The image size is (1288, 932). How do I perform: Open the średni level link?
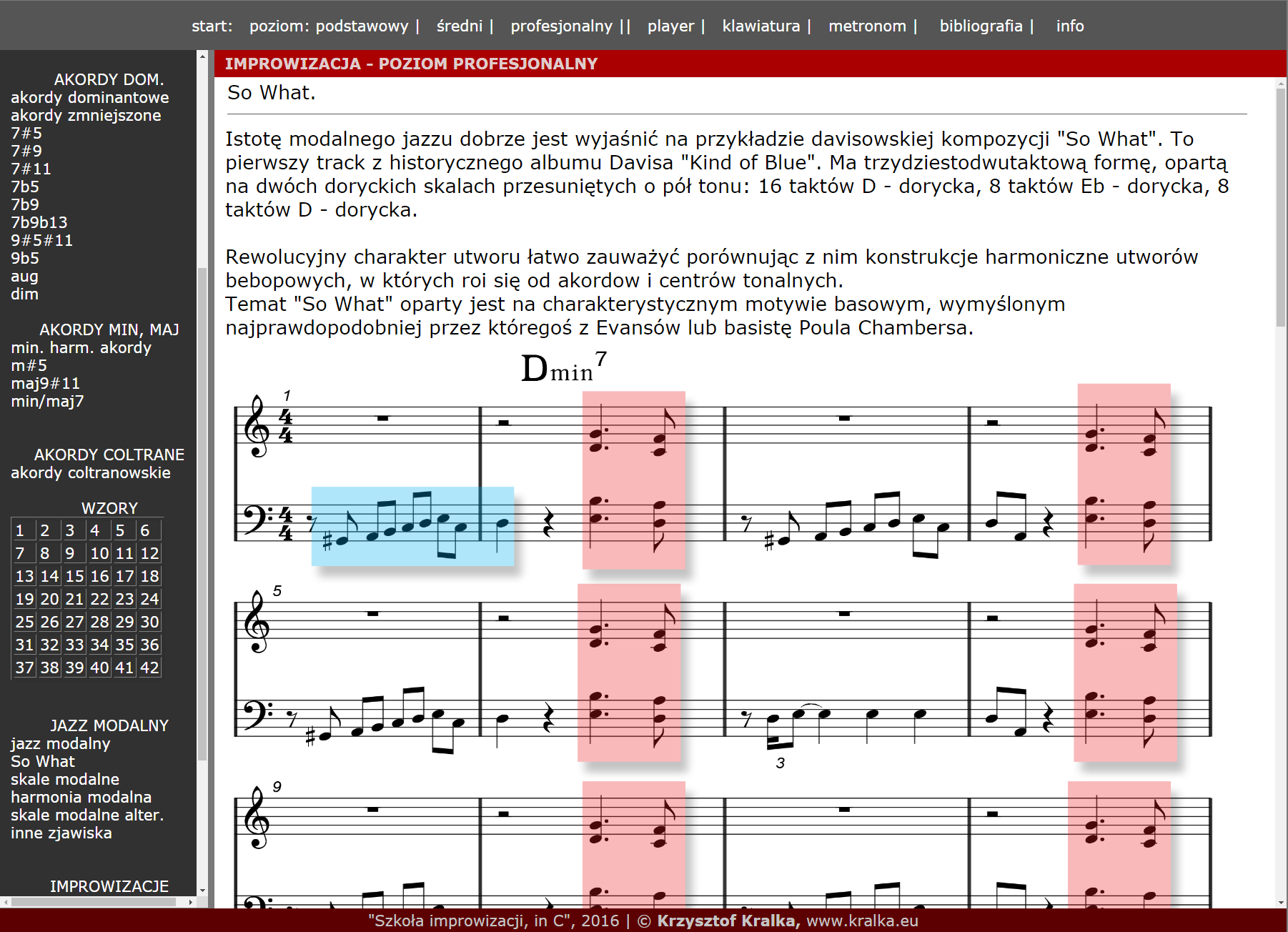[x=459, y=26]
